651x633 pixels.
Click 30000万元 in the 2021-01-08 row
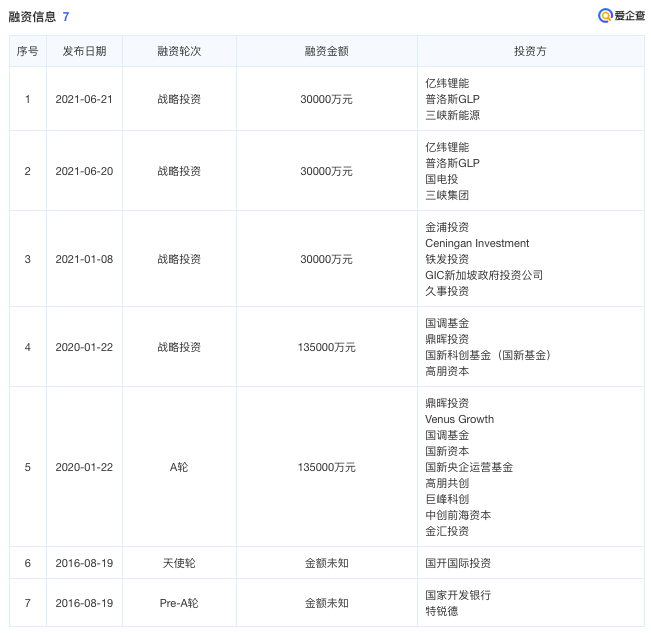[x=326, y=259]
